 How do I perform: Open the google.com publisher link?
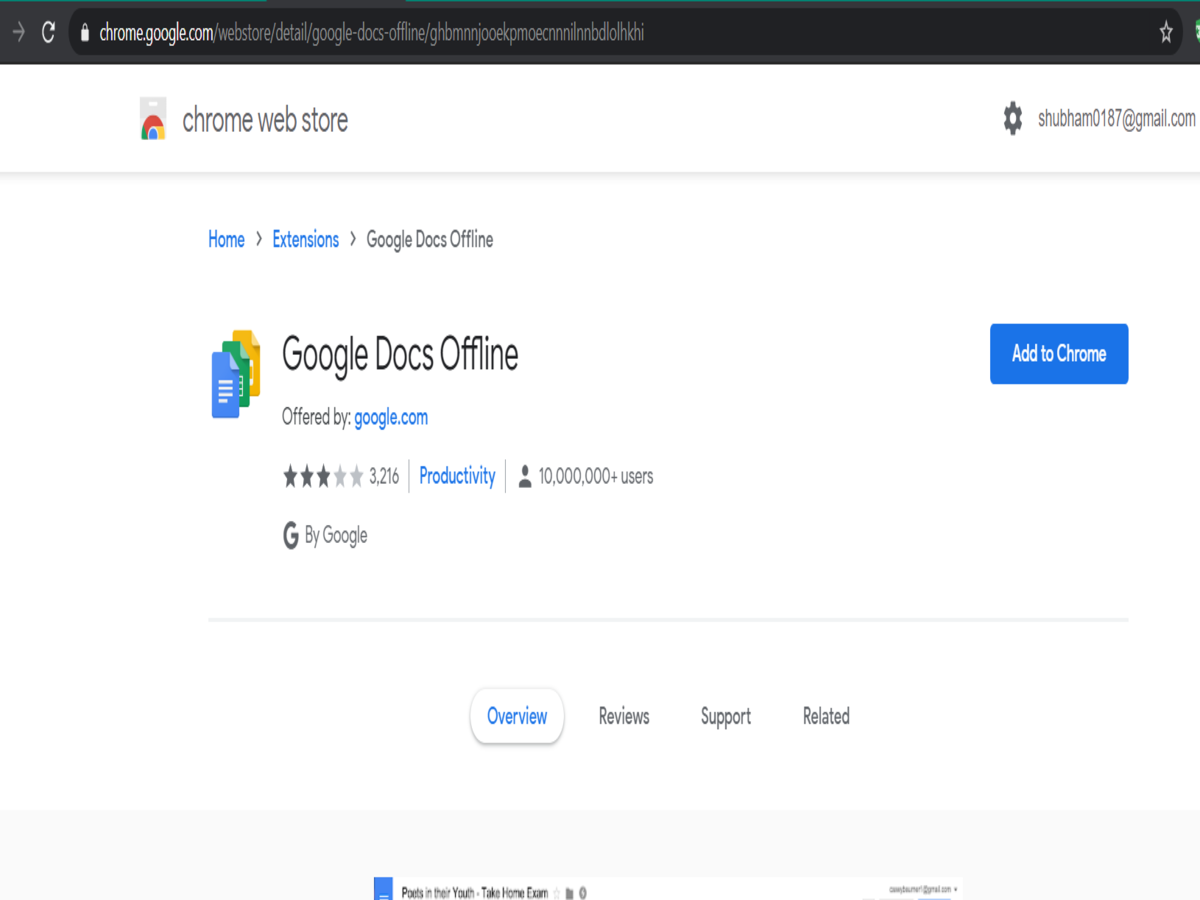[391, 417]
